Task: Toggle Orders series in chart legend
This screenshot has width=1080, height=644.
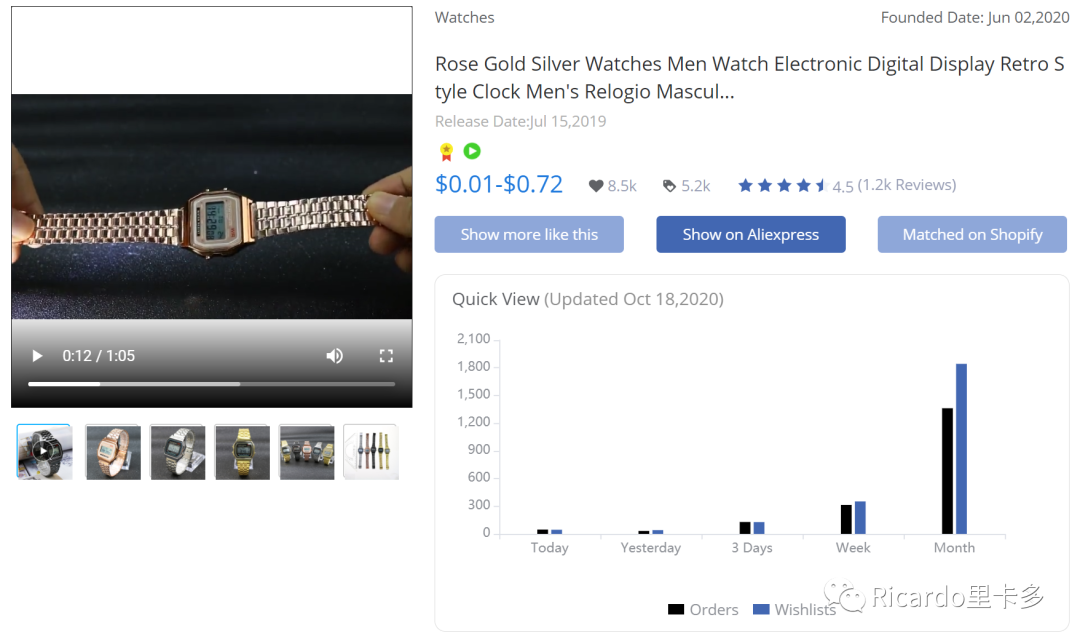Action: click(x=703, y=610)
